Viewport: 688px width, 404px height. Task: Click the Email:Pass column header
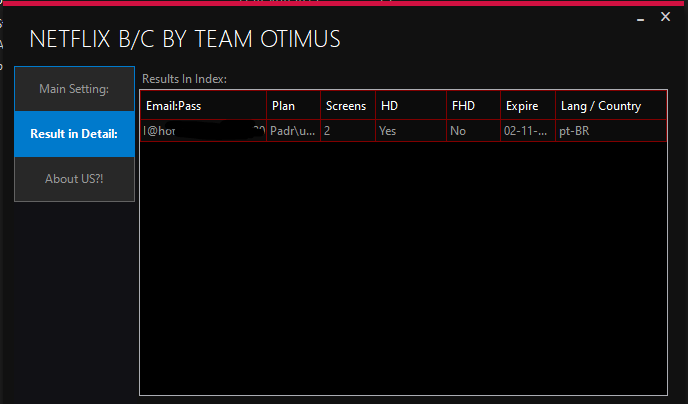203,106
